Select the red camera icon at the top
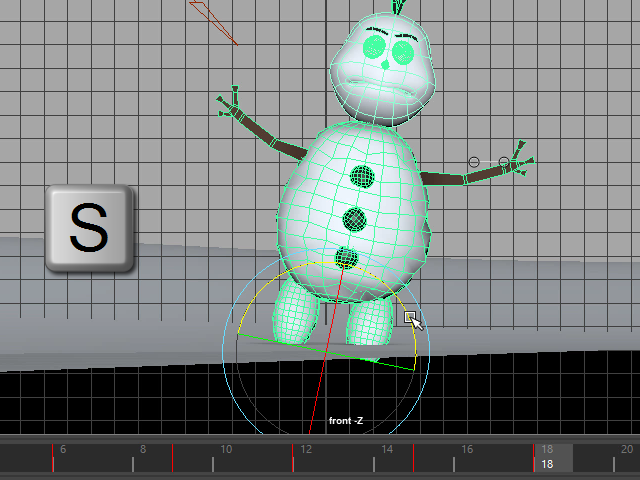This screenshot has height=480, width=640. point(213,19)
